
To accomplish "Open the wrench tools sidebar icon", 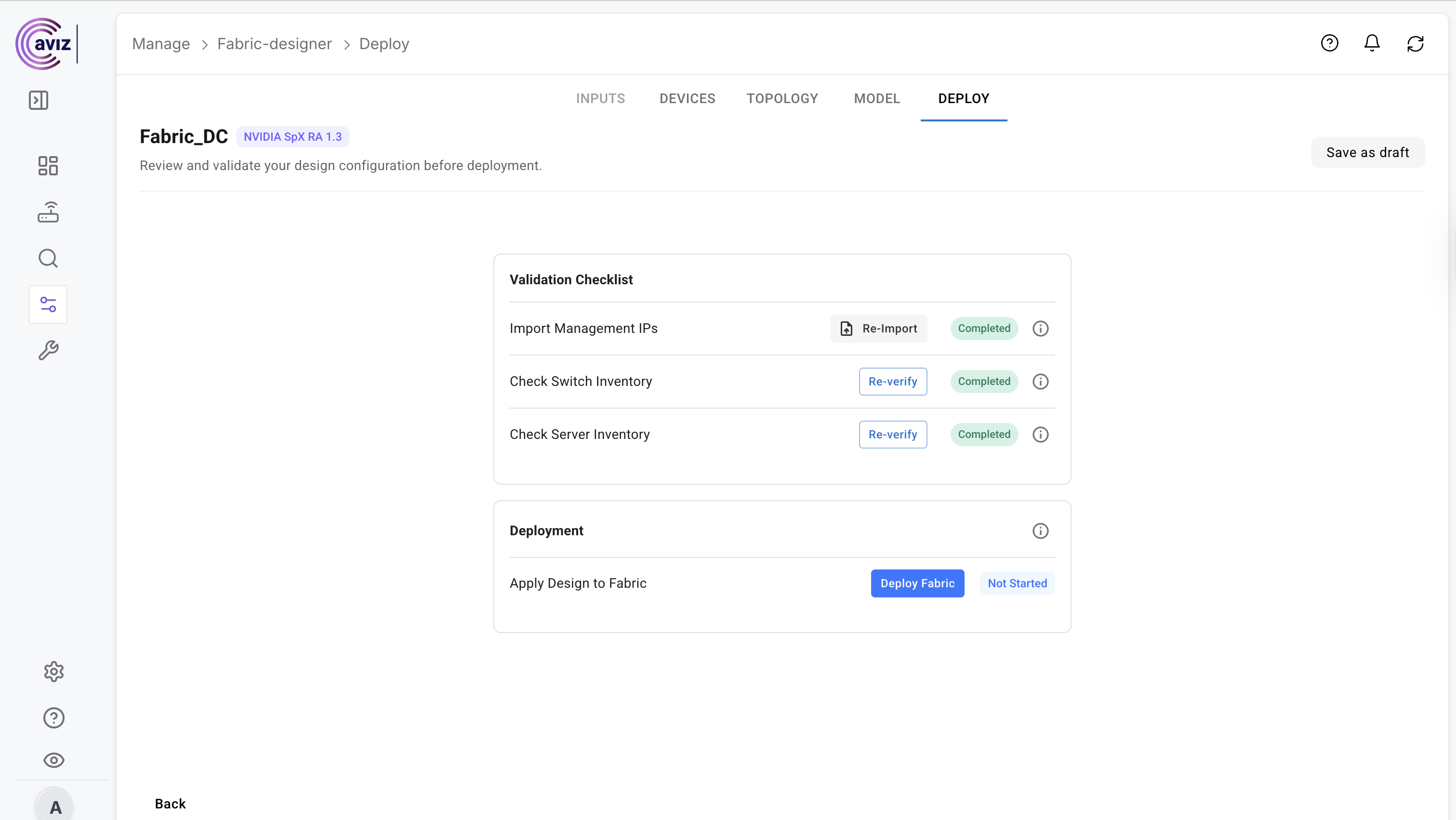I will [48, 350].
